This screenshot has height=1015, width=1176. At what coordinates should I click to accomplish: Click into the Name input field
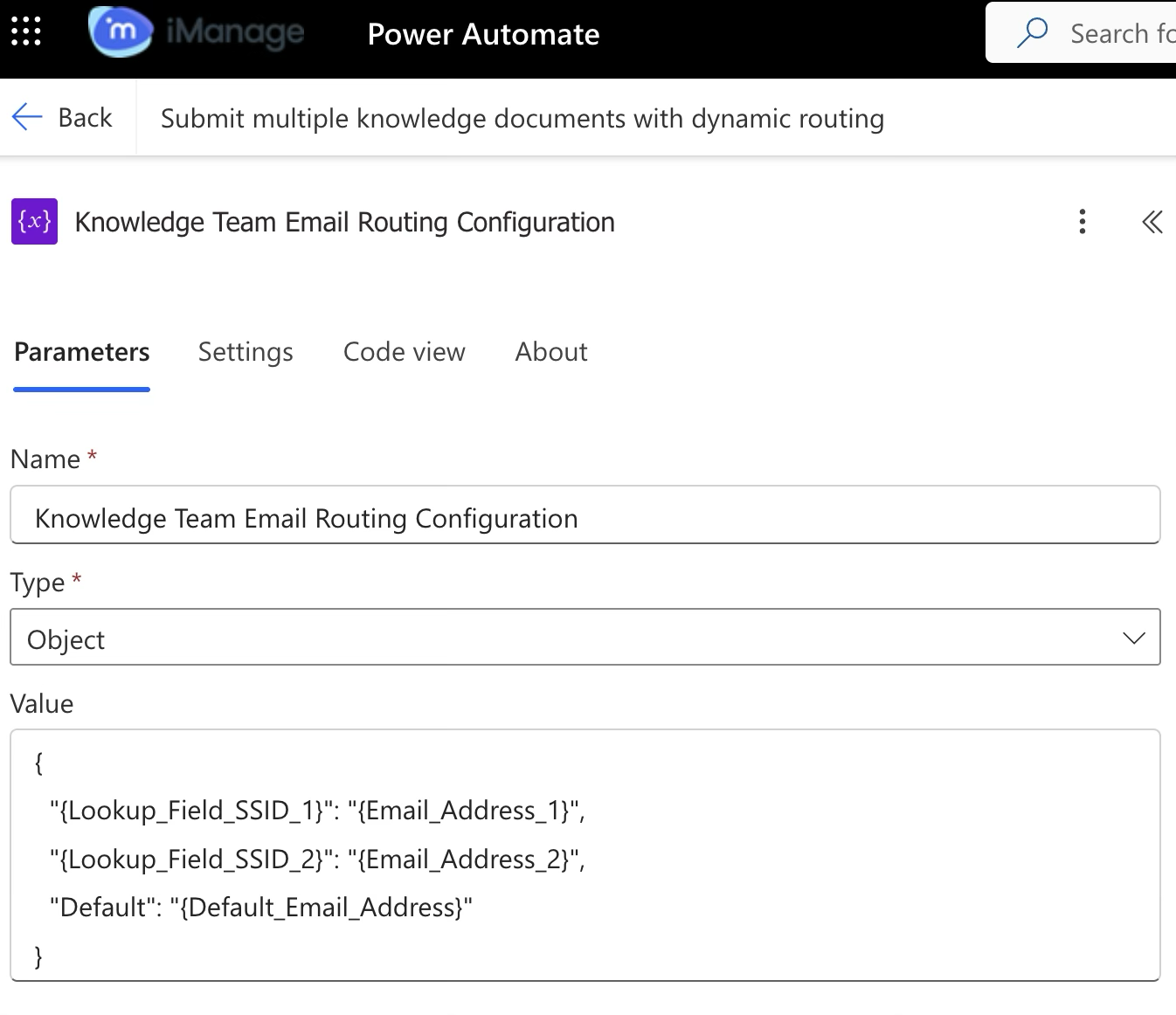click(x=585, y=515)
